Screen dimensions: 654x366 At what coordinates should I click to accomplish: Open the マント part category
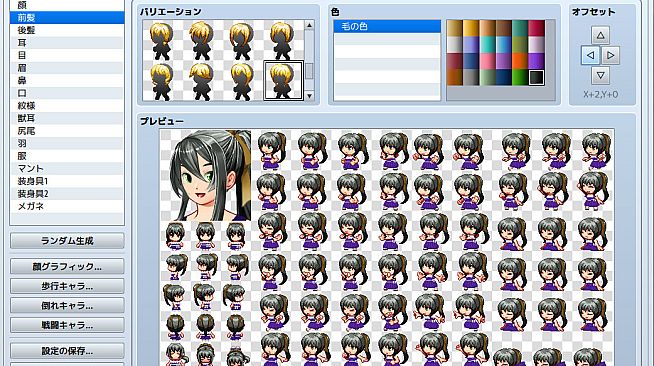pos(67,168)
